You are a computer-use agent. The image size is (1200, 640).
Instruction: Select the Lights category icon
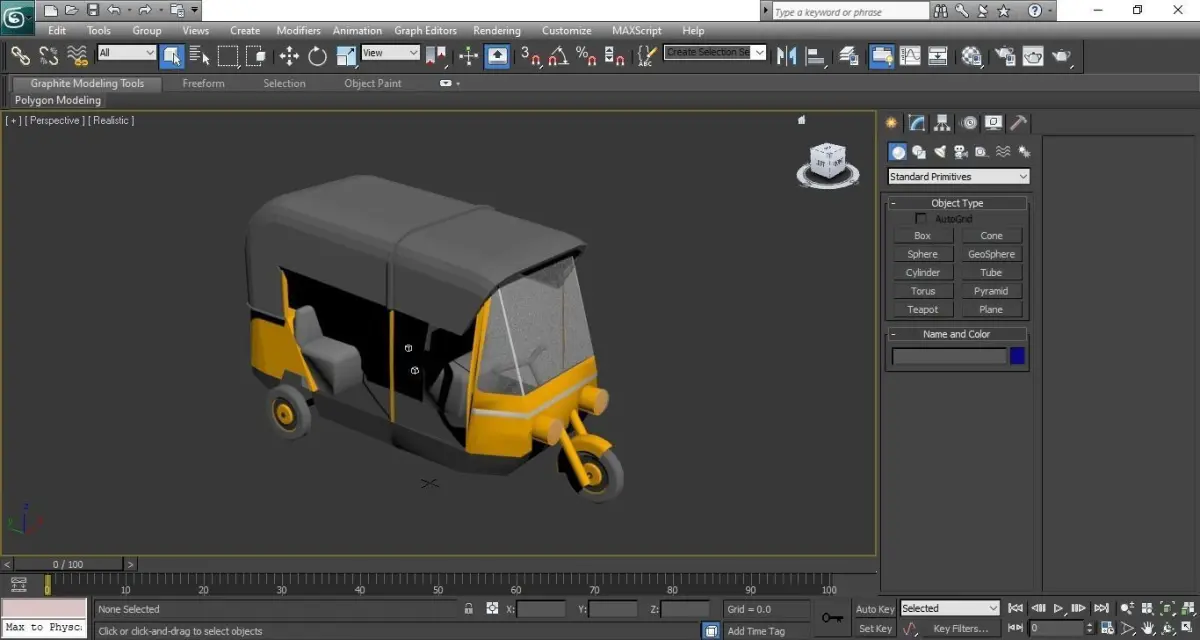tap(940, 152)
